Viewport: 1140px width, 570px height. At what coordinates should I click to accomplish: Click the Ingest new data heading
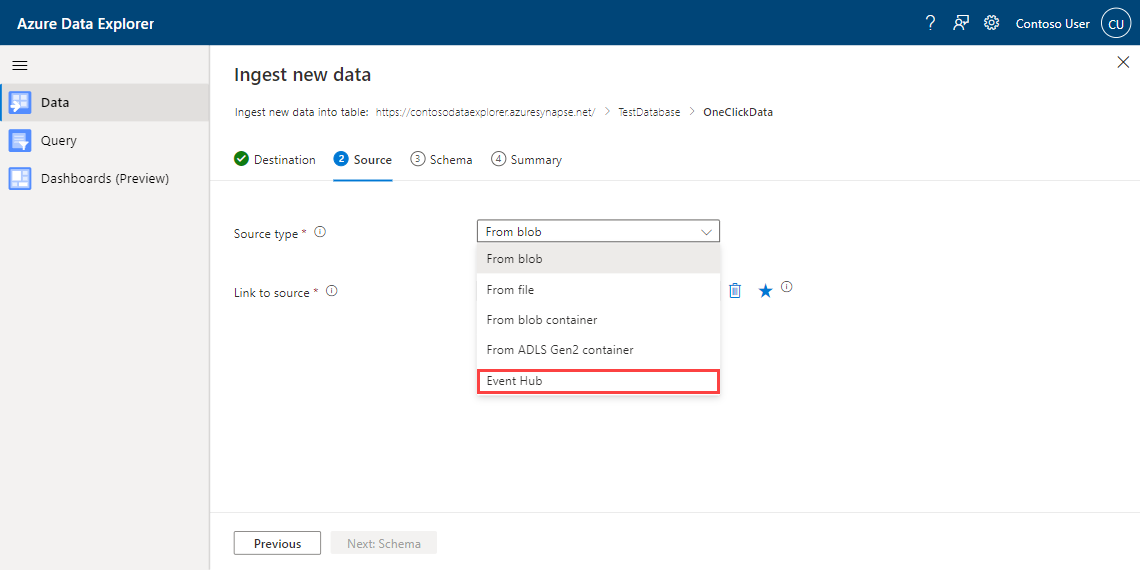[x=302, y=74]
